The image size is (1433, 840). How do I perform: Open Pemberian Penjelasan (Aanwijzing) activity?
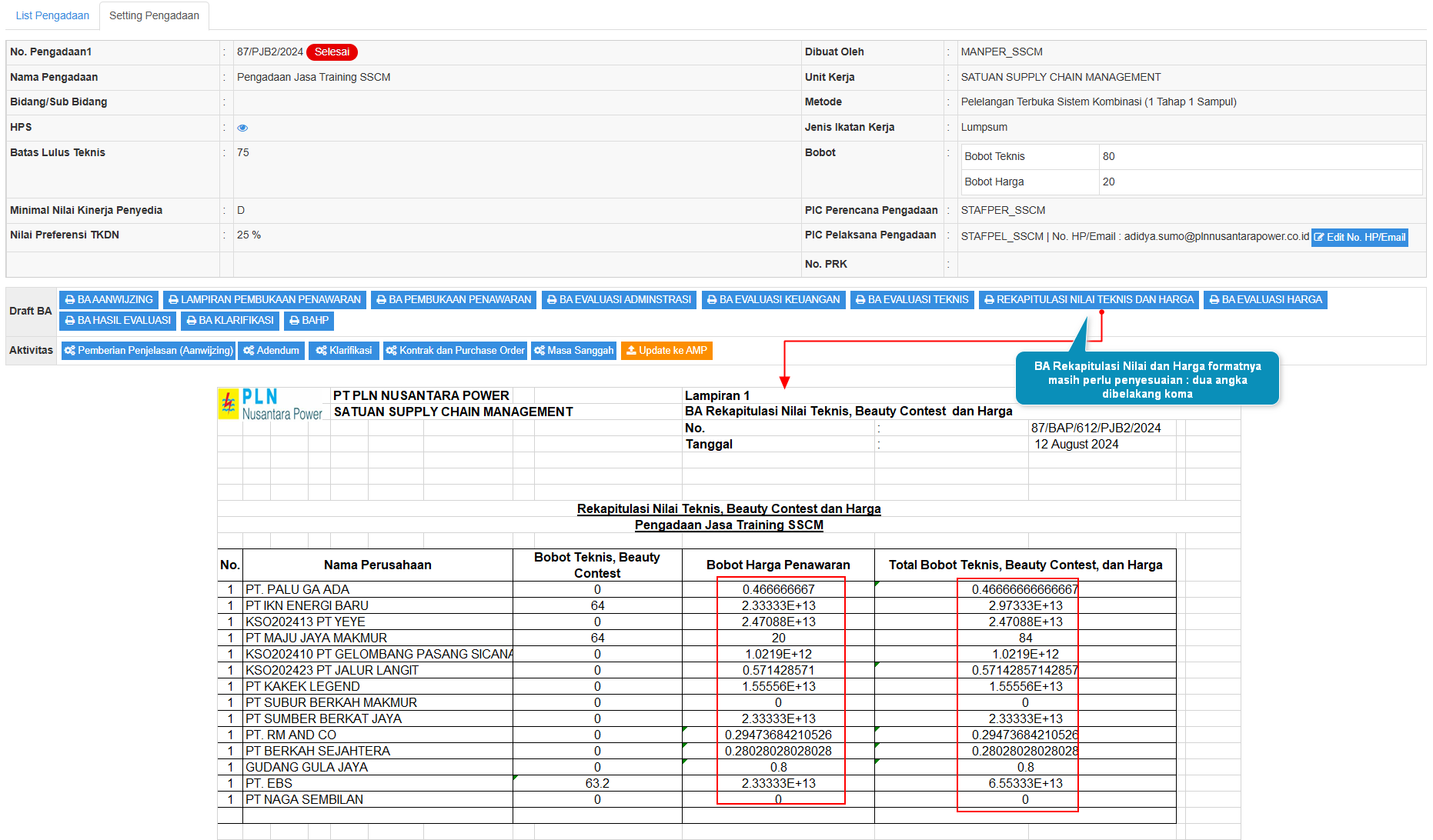[x=149, y=351]
